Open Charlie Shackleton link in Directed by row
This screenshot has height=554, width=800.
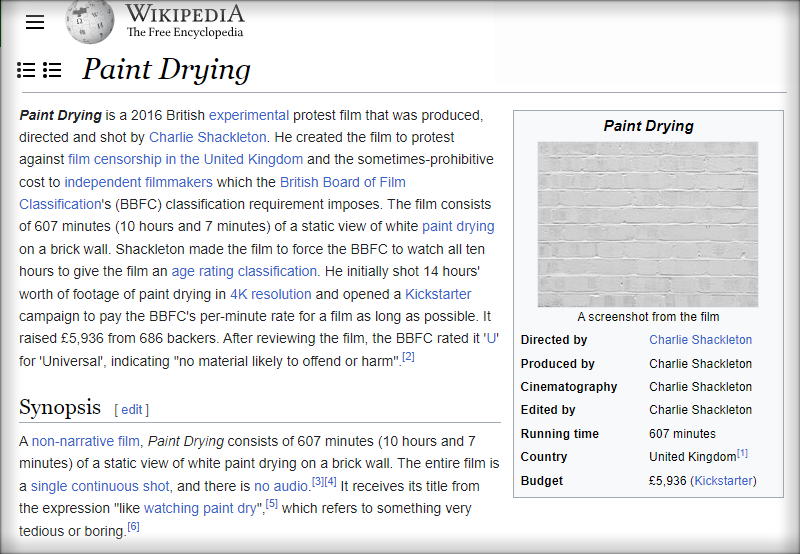[x=700, y=340]
